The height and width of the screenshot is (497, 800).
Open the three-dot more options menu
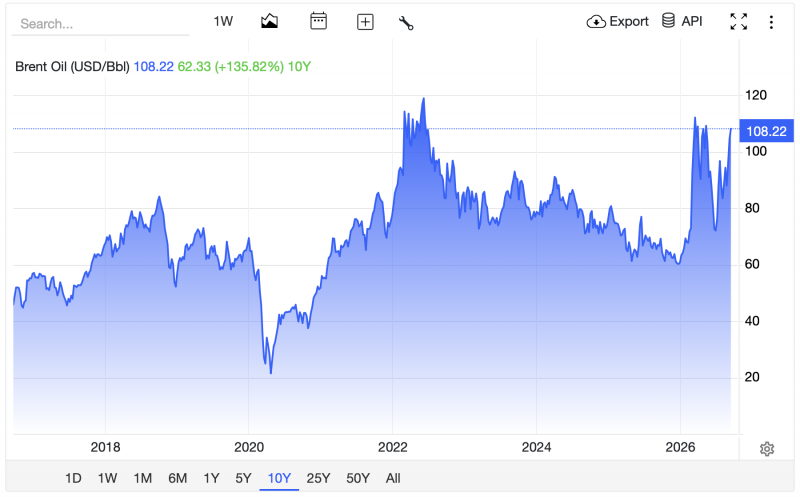(x=771, y=22)
